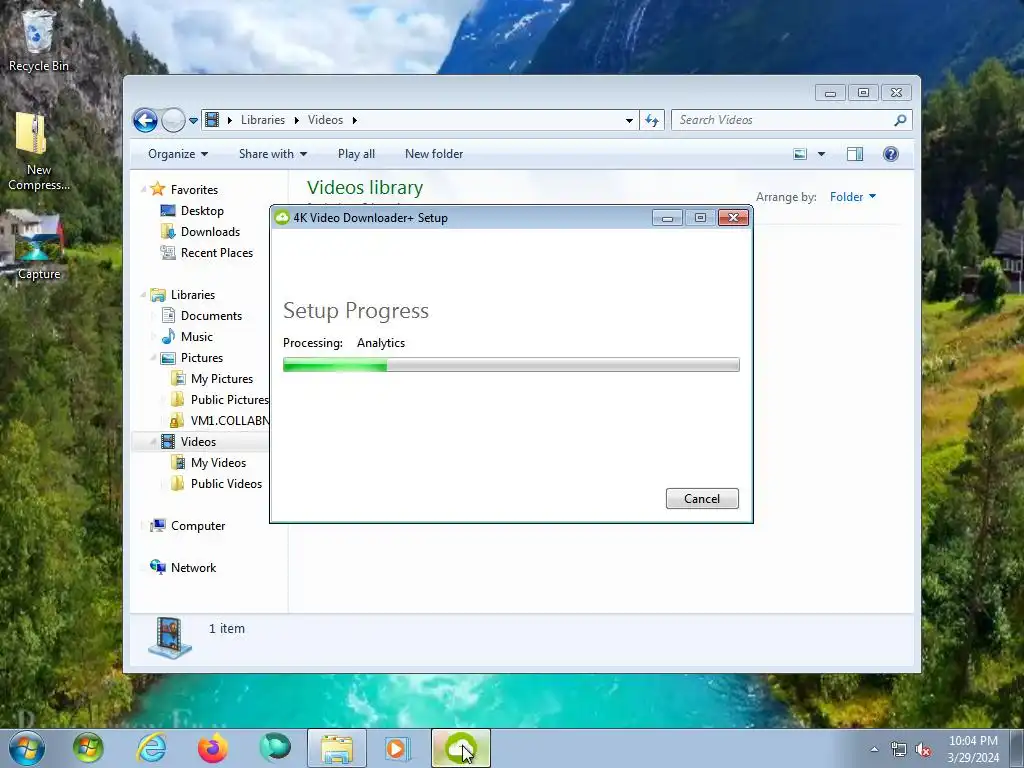Screen dimensions: 1024x768
Task: Open the Share with menu
Action: [x=272, y=154]
